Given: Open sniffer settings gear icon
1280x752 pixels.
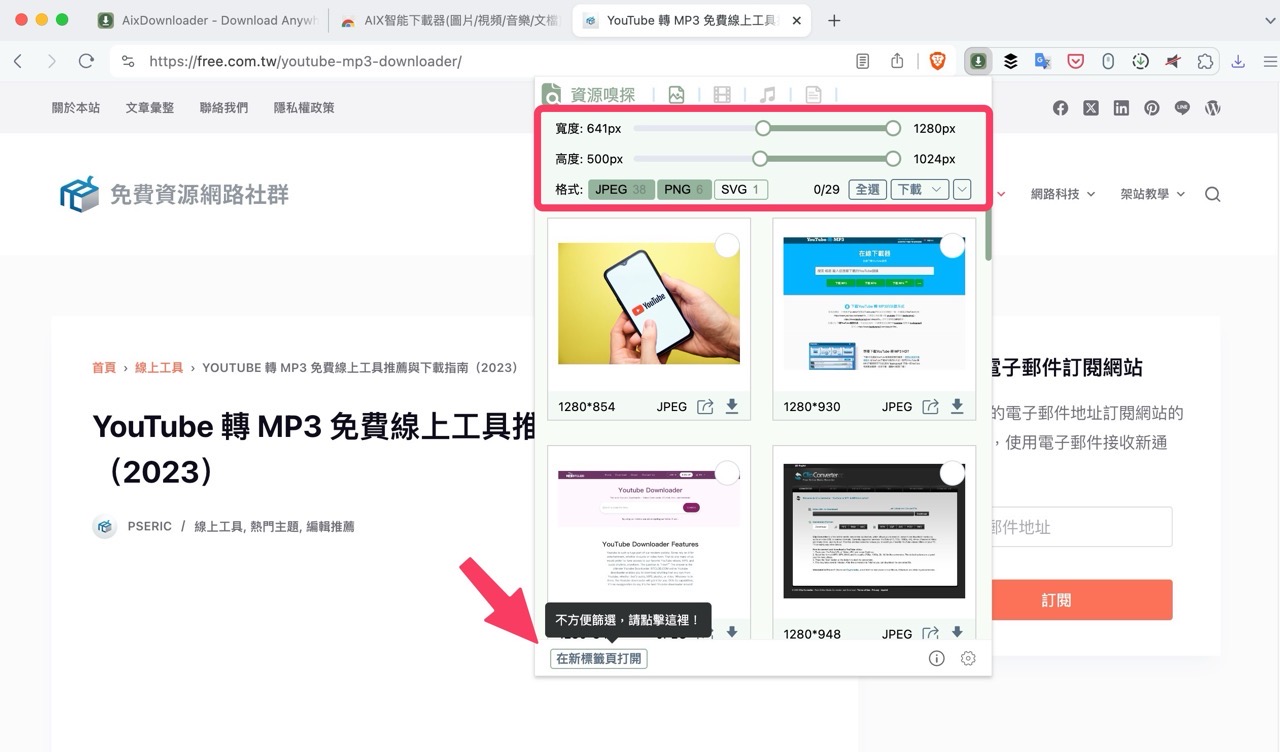Looking at the screenshot, I should click(x=968, y=658).
